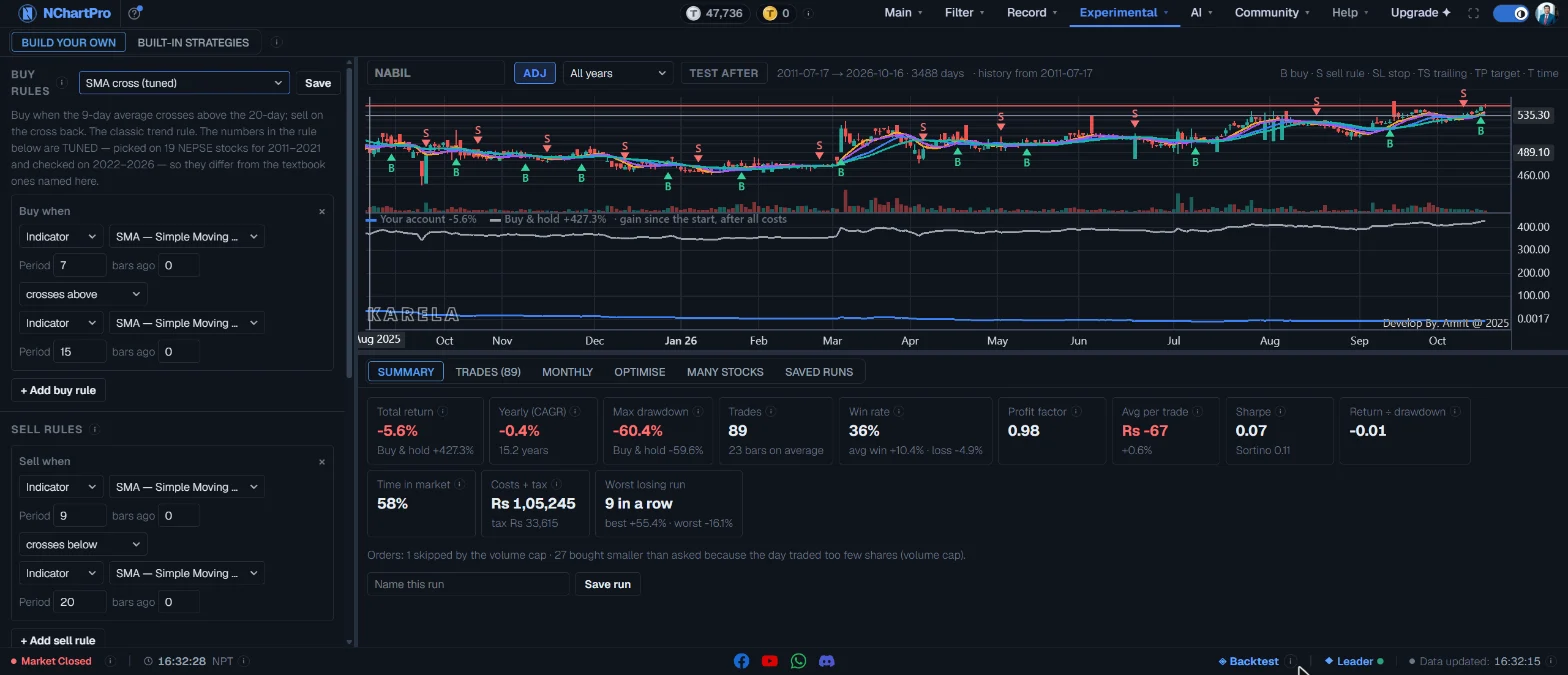The width and height of the screenshot is (1568, 675).
Task: Open YouTube channel icon in footer
Action: click(769, 661)
